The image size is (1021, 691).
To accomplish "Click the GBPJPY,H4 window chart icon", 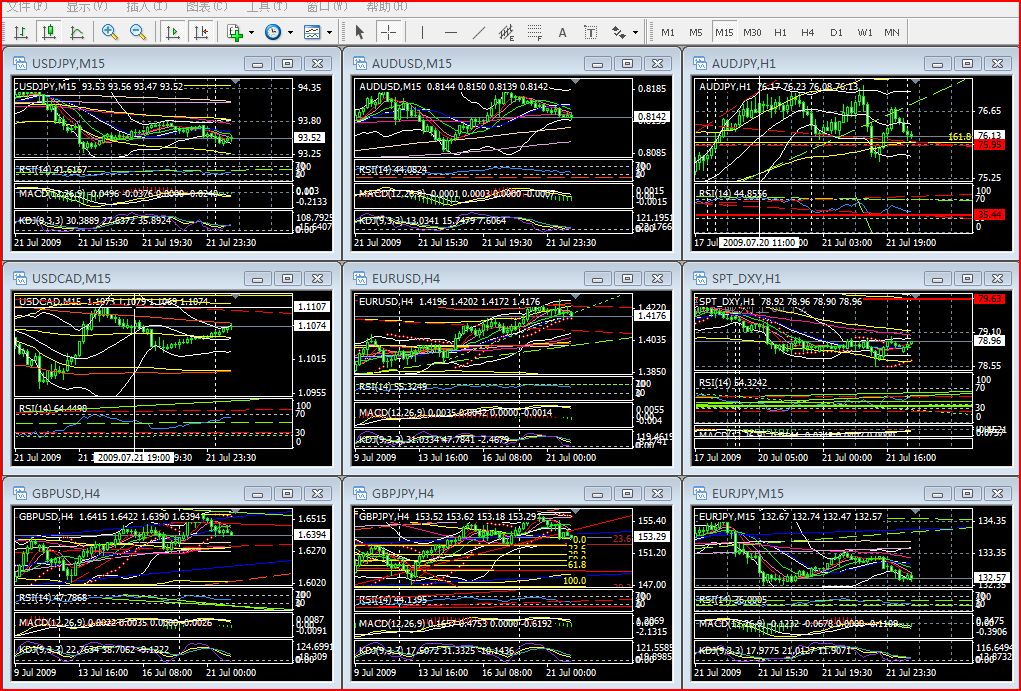I will [360, 493].
